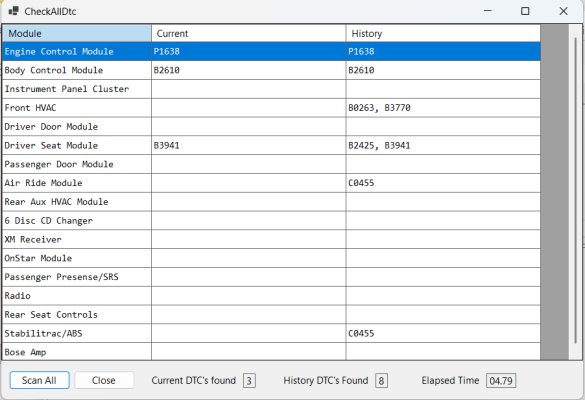585x400 pixels.
Task: Click the Current column header
Action: coord(249,33)
